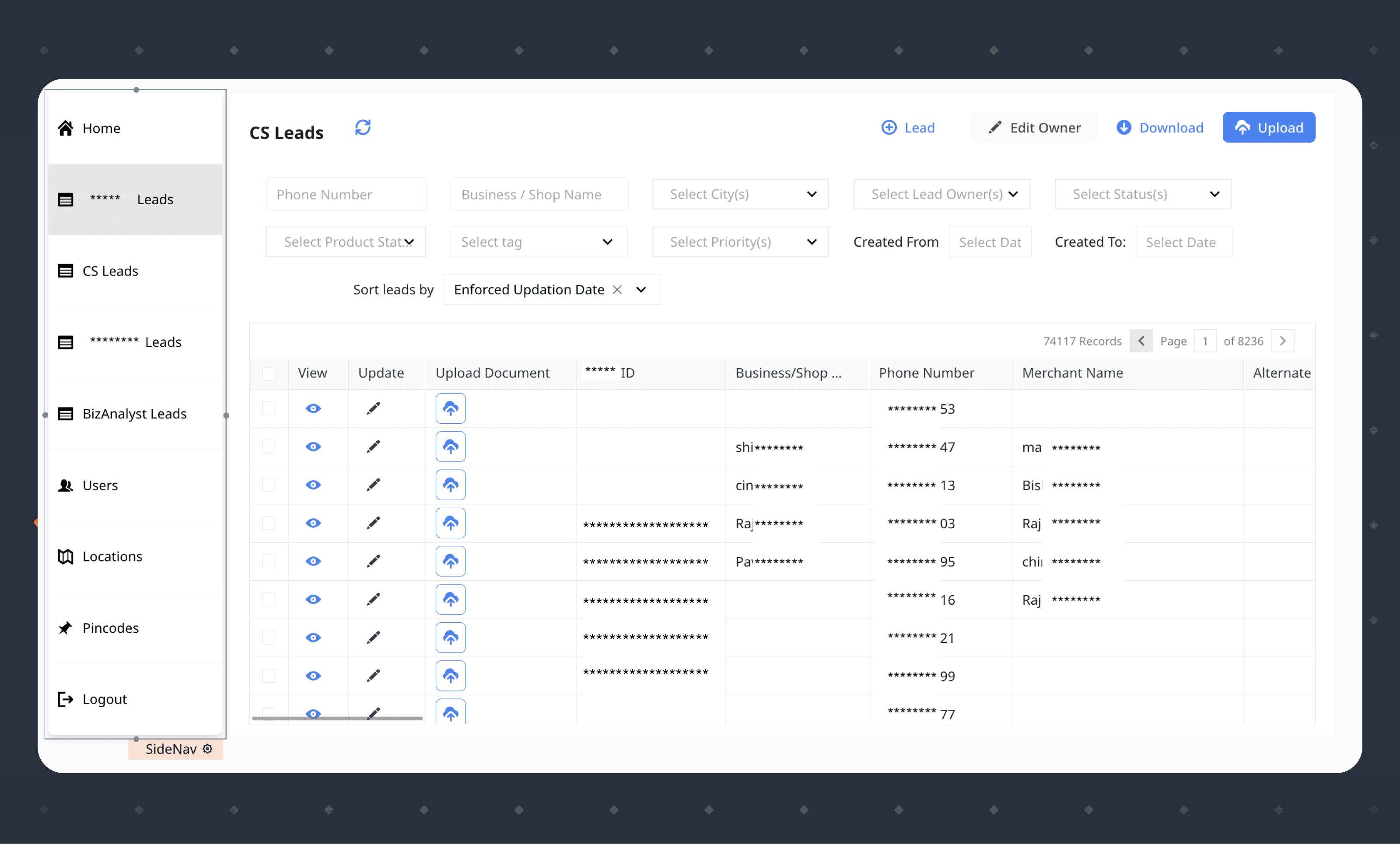The height and width of the screenshot is (844, 1400).
Task: Refresh the CS Leads list
Action: click(363, 127)
